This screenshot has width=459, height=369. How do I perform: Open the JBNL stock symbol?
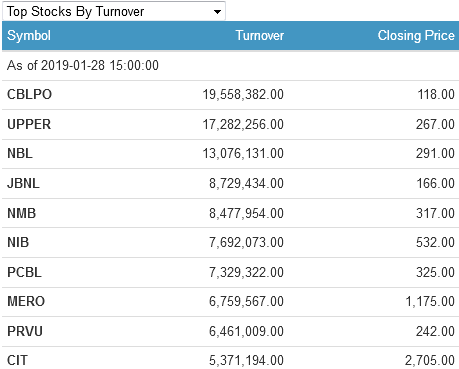point(23,183)
